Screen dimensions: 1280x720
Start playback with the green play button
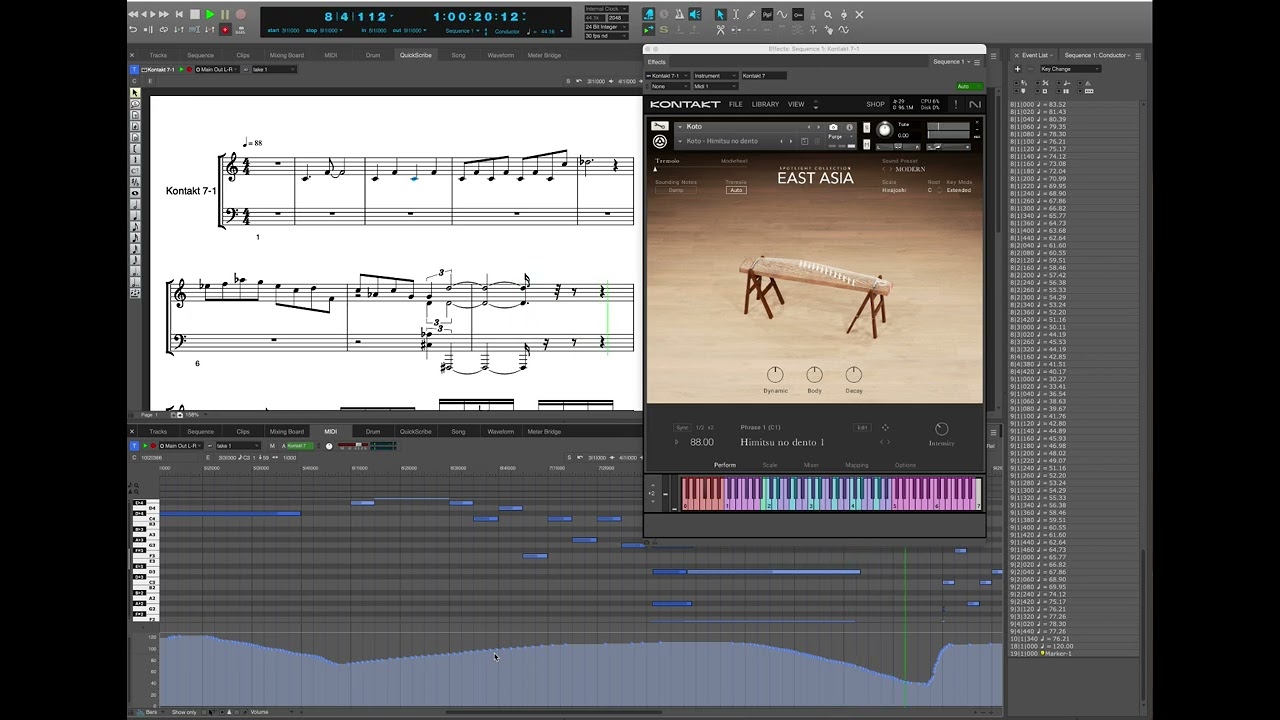[210, 14]
